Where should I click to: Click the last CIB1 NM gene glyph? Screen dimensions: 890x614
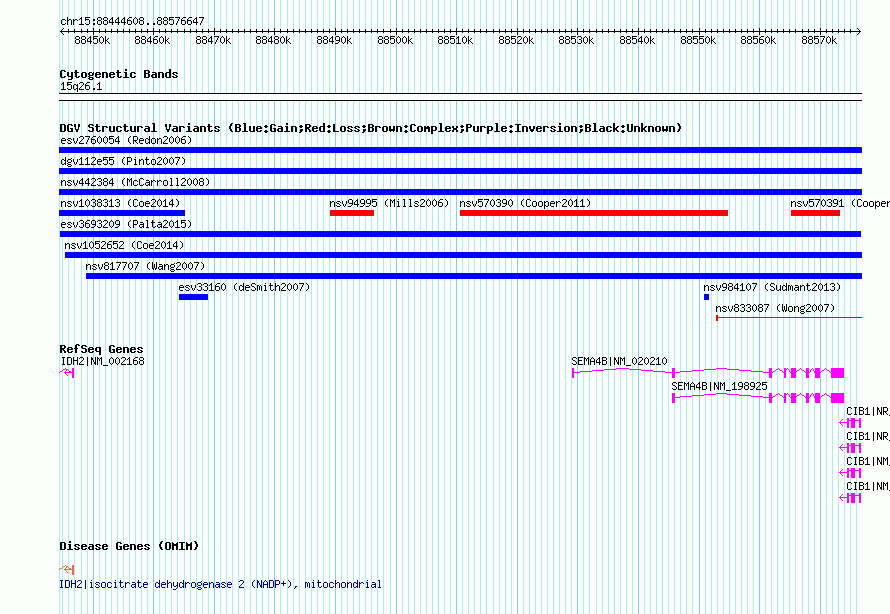pyautogui.click(x=850, y=498)
